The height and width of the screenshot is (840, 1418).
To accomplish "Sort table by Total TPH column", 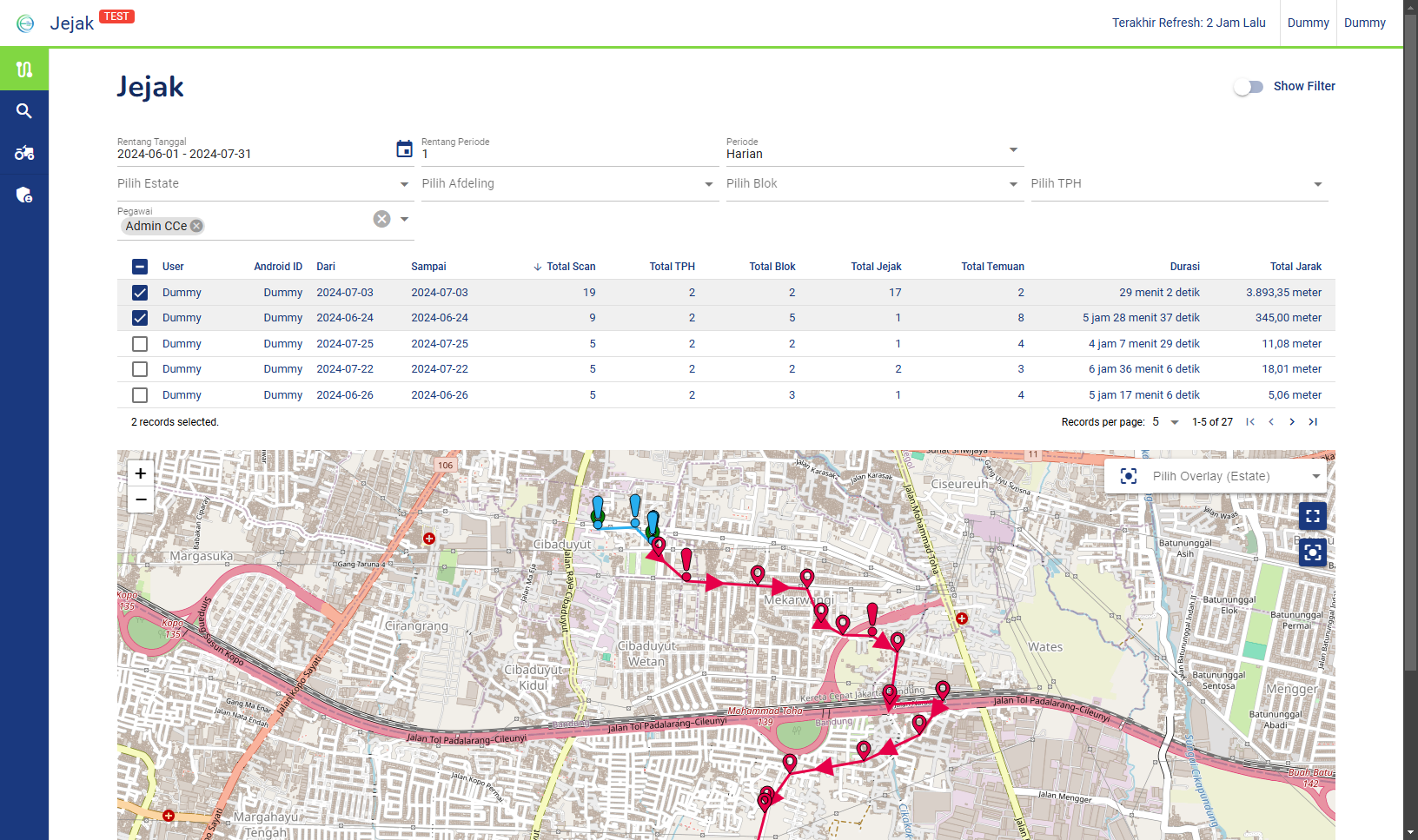I will (x=672, y=267).
